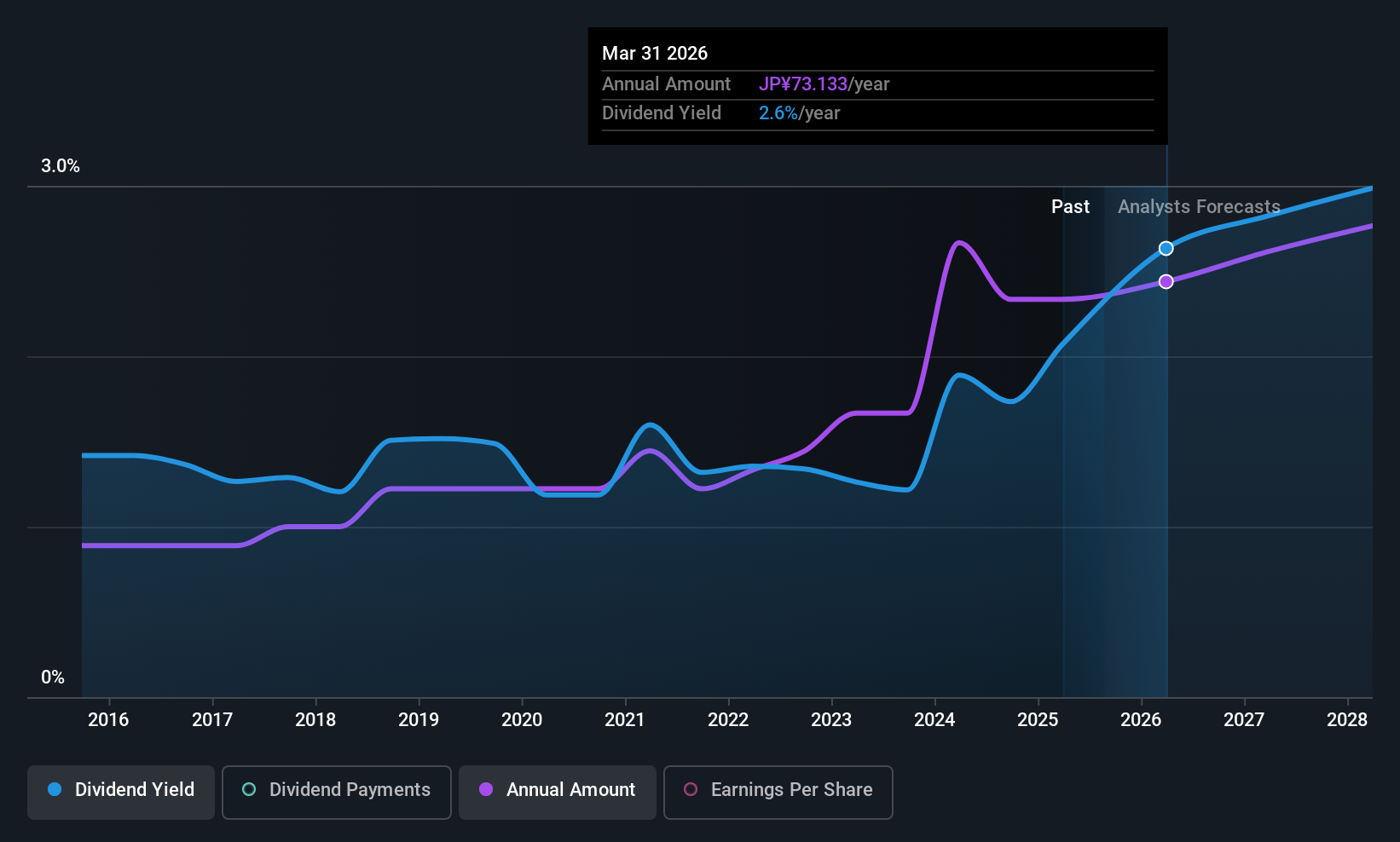Click the 2027 x-axis label
1400x842 pixels.
pos(1244,719)
